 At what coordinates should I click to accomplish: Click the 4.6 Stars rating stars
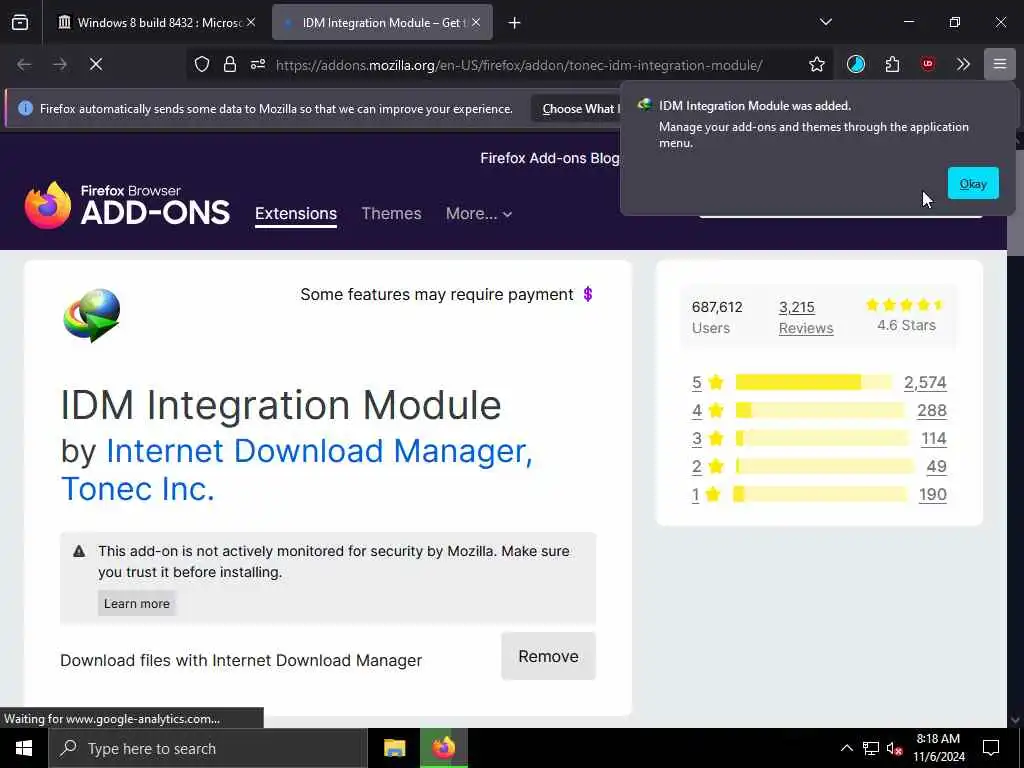905,305
